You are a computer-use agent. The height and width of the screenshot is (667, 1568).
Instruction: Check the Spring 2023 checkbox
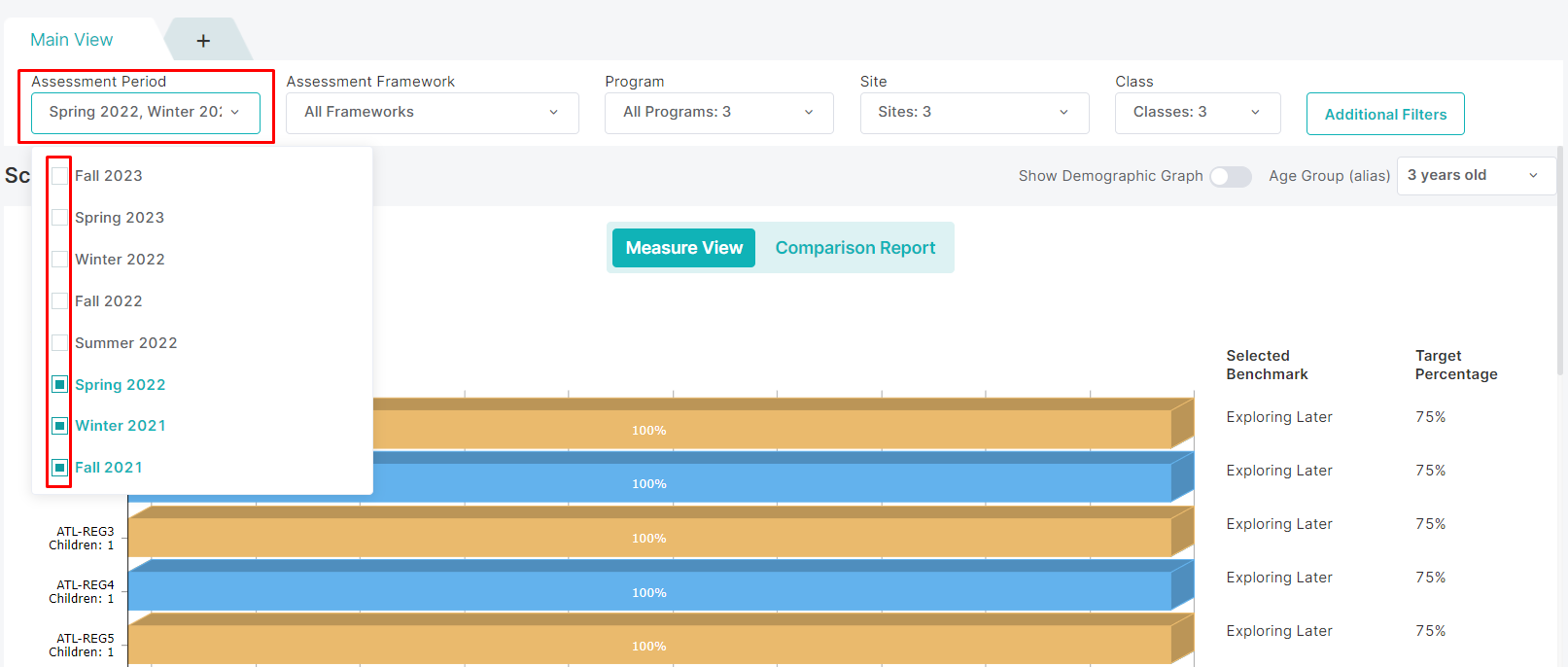[x=60, y=218]
